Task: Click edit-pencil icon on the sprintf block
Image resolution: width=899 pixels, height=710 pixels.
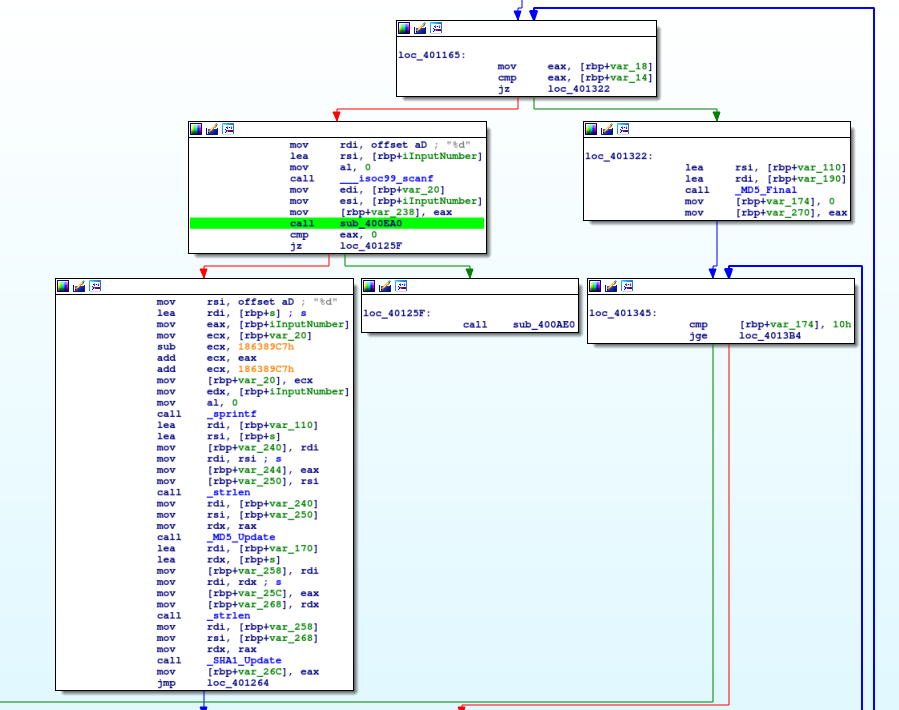Action: (79, 286)
